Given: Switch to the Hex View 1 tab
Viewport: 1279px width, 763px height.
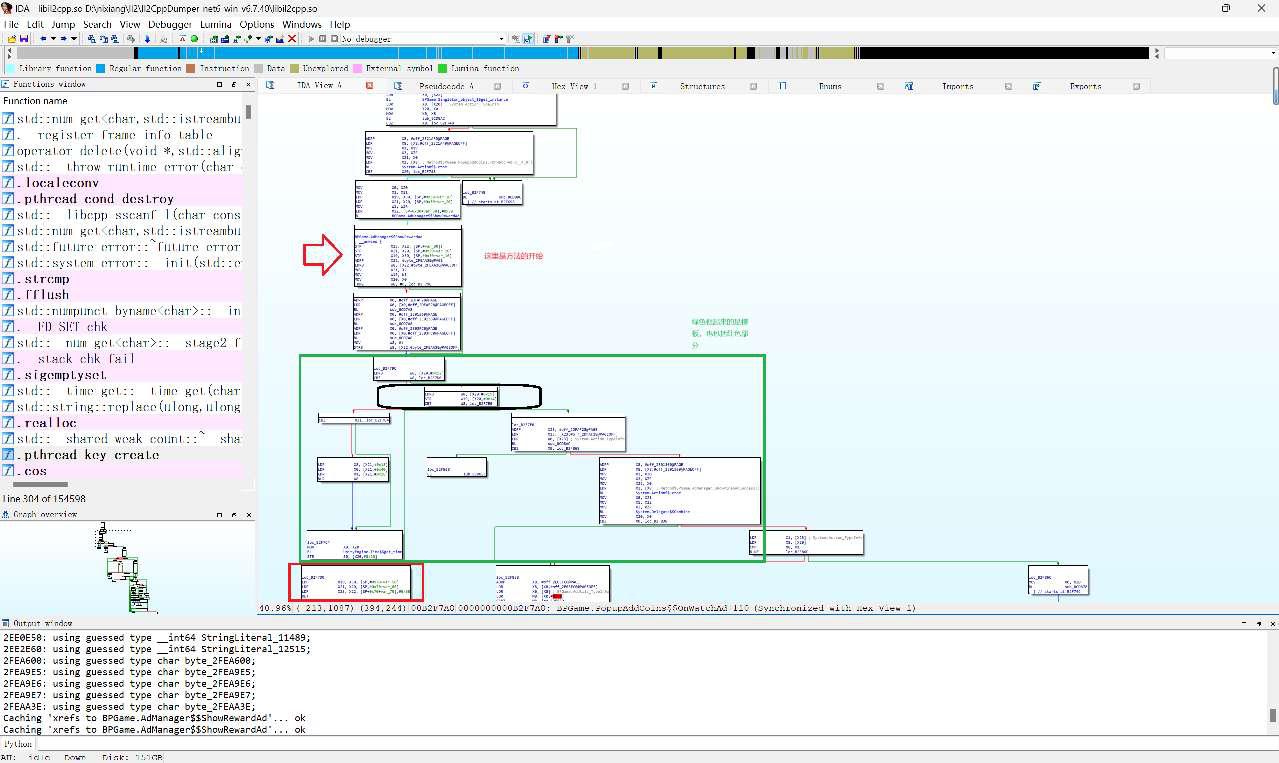Looking at the screenshot, I should point(574,86).
